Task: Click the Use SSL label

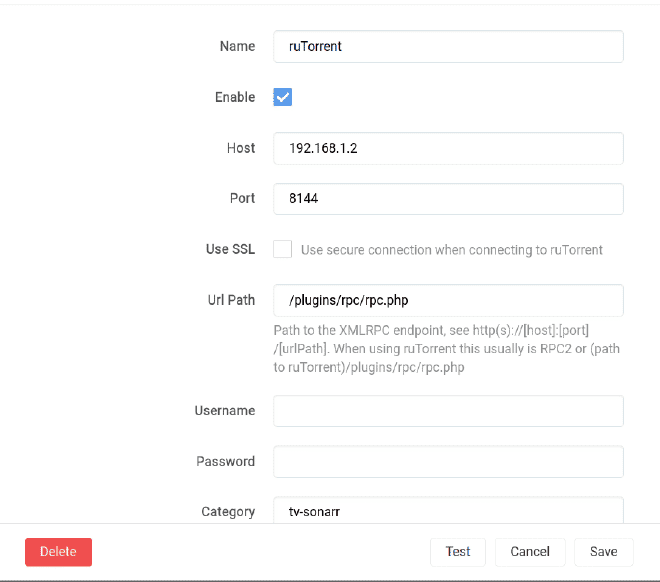Action: click(x=230, y=249)
